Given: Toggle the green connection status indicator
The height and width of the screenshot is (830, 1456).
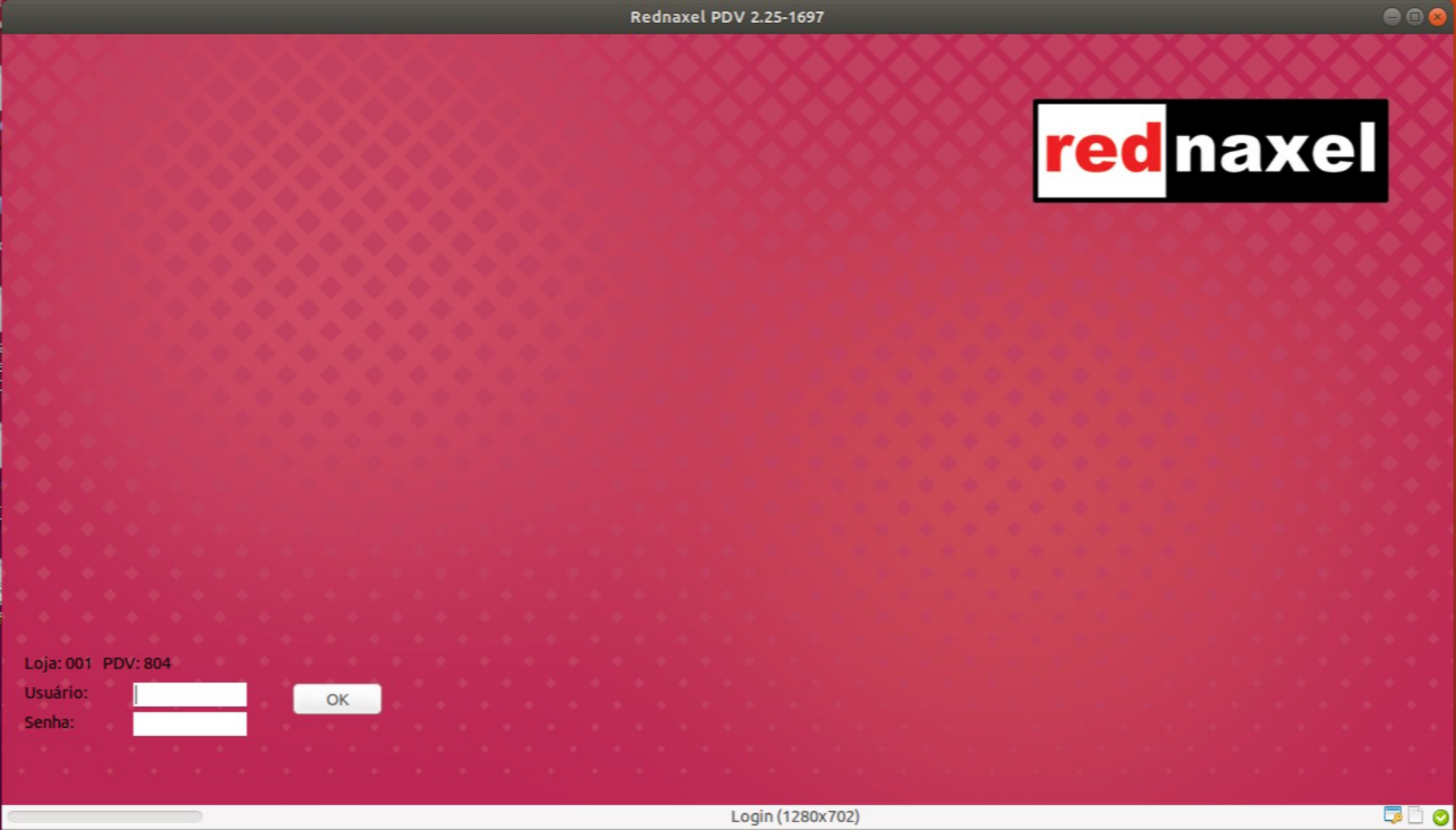Looking at the screenshot, I should click(1441, 816).
